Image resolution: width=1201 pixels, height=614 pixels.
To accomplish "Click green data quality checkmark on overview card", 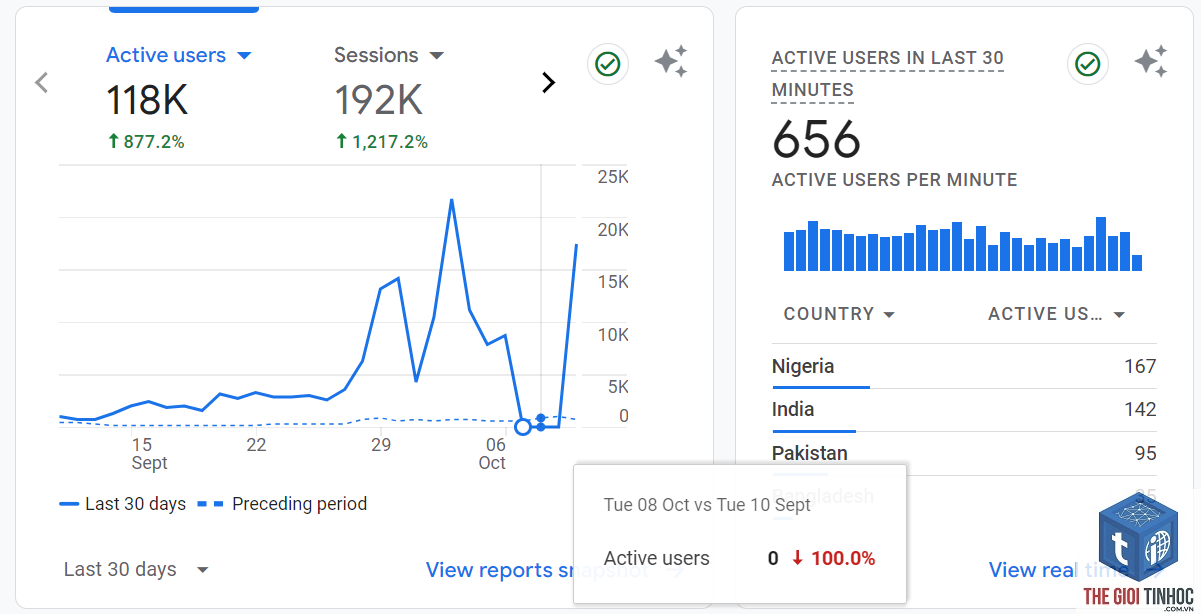I will point(607,64).
